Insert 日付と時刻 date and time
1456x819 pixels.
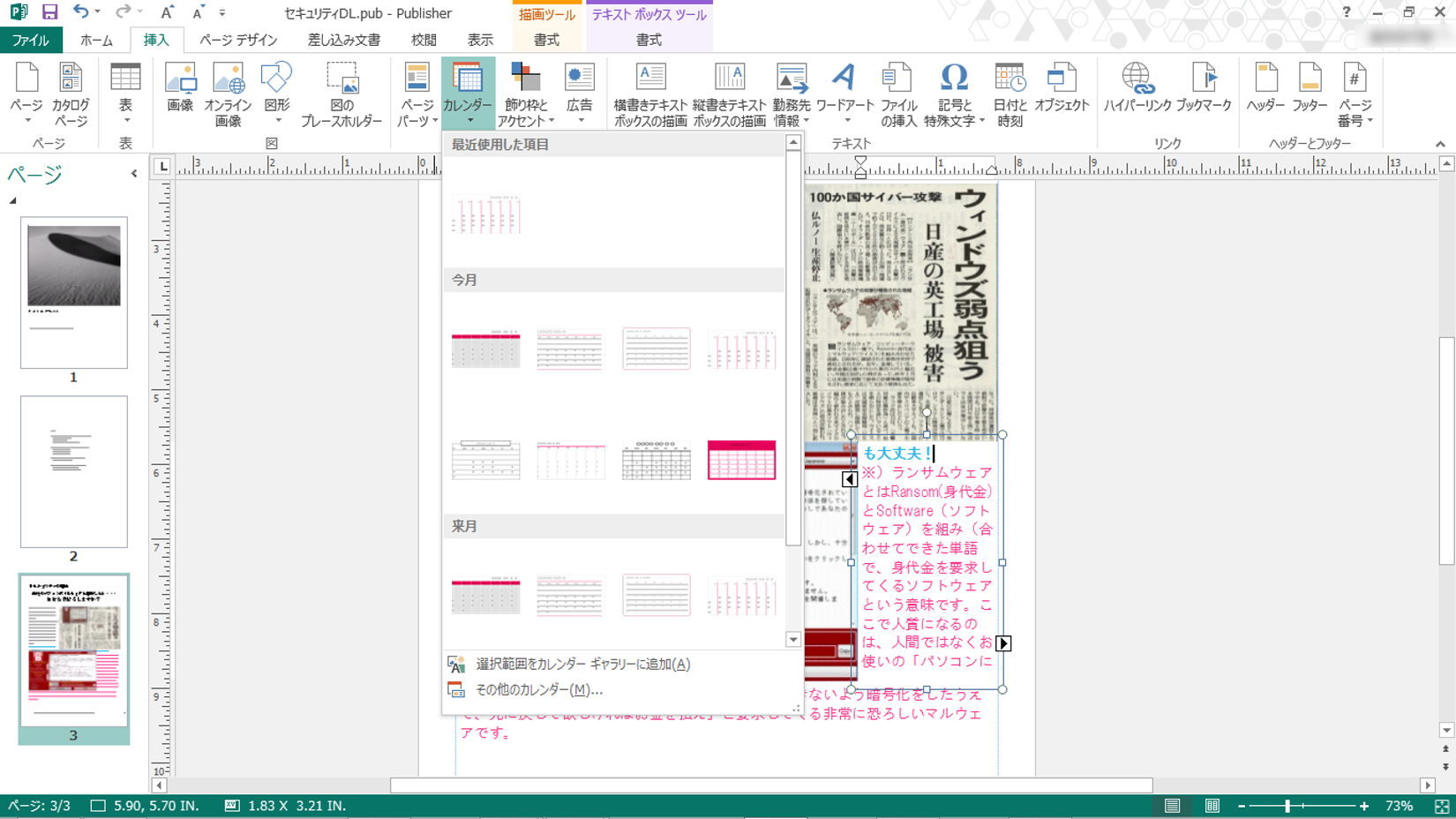pos(1009,94)
